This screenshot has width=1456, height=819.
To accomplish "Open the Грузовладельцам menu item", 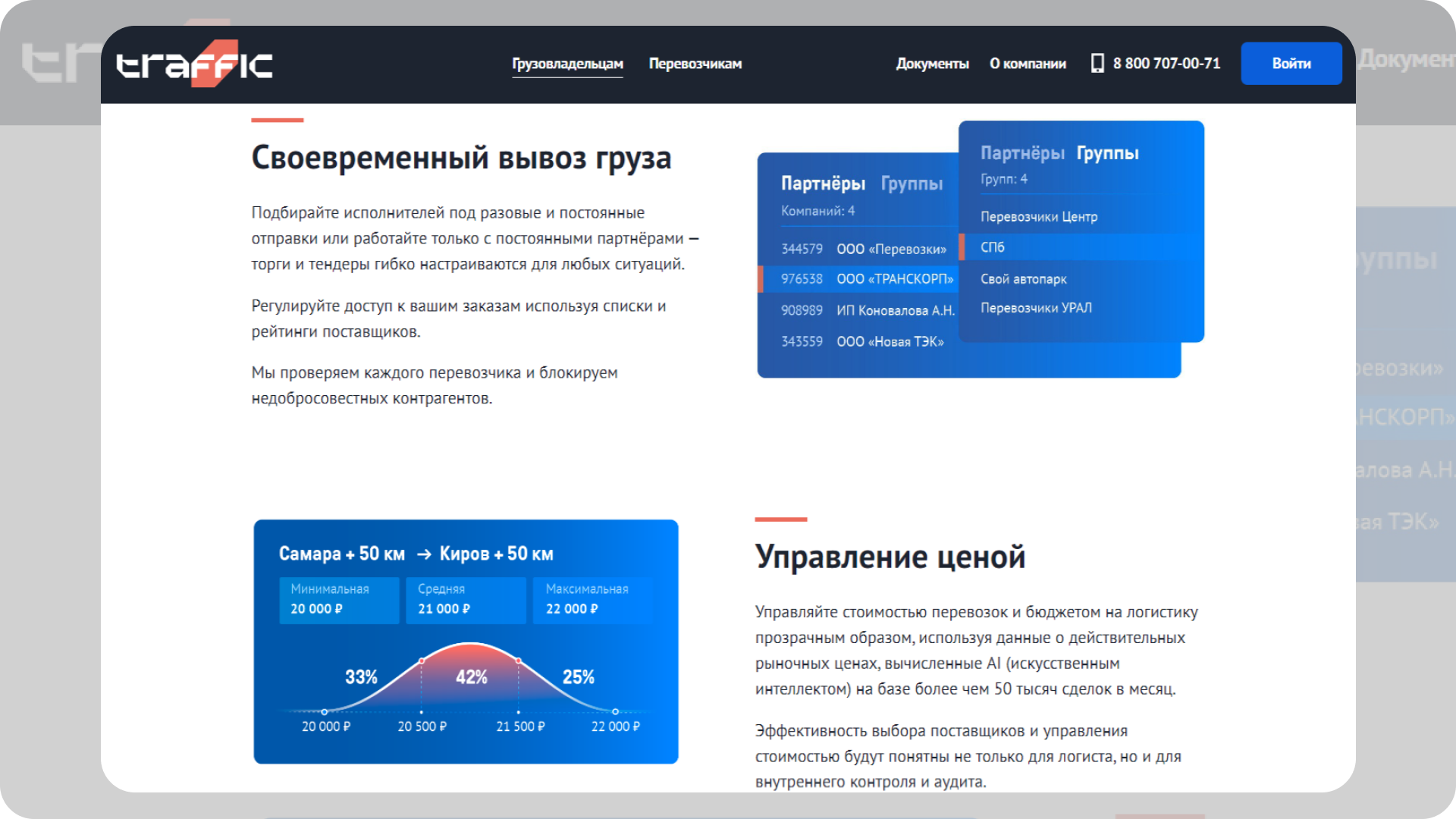I will (x=567, y=64).
